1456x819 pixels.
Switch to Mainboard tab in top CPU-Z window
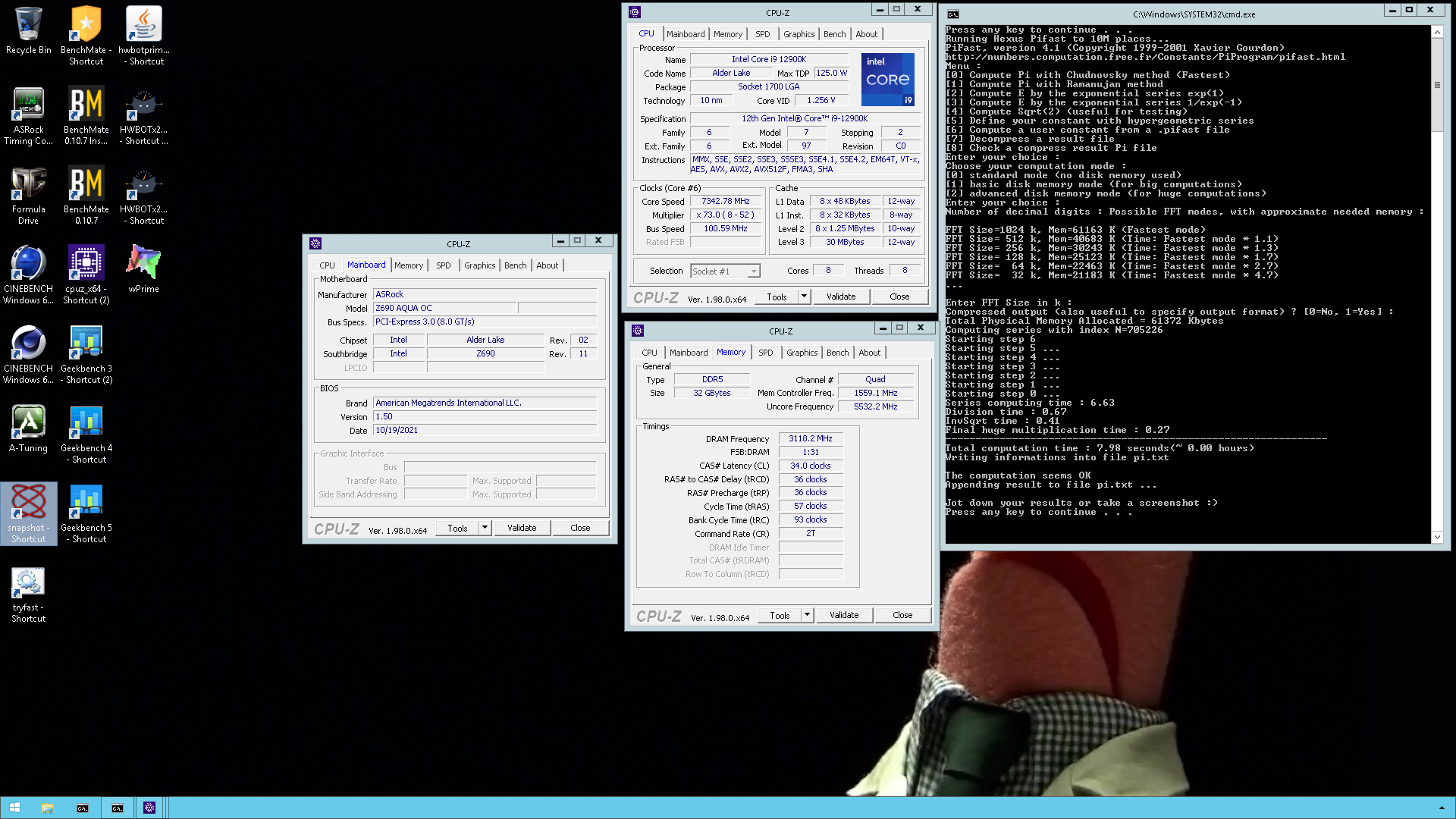686,34
